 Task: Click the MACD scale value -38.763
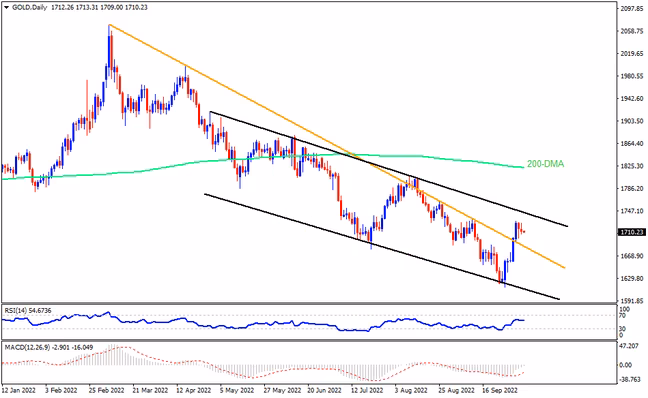(630, 379)
